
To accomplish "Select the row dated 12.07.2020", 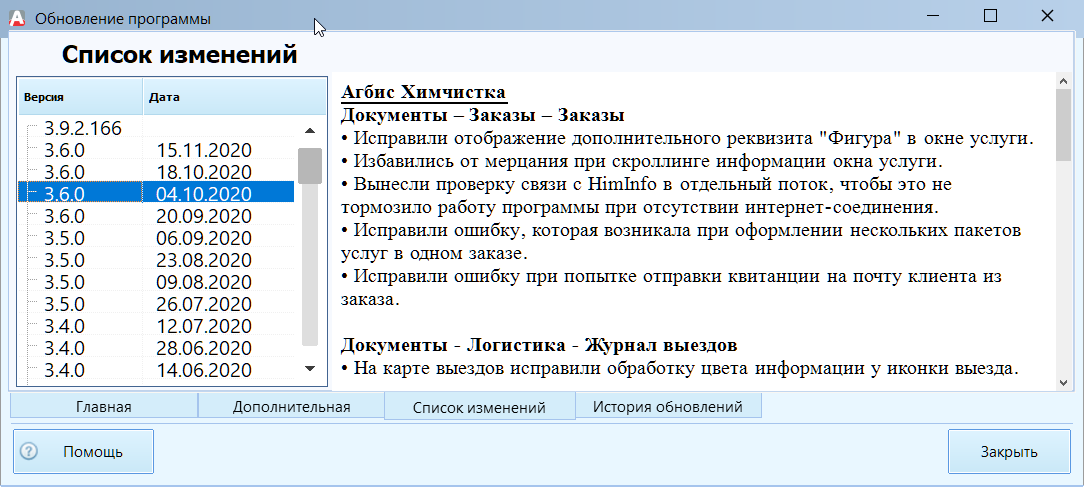I will tap(156, 326).
